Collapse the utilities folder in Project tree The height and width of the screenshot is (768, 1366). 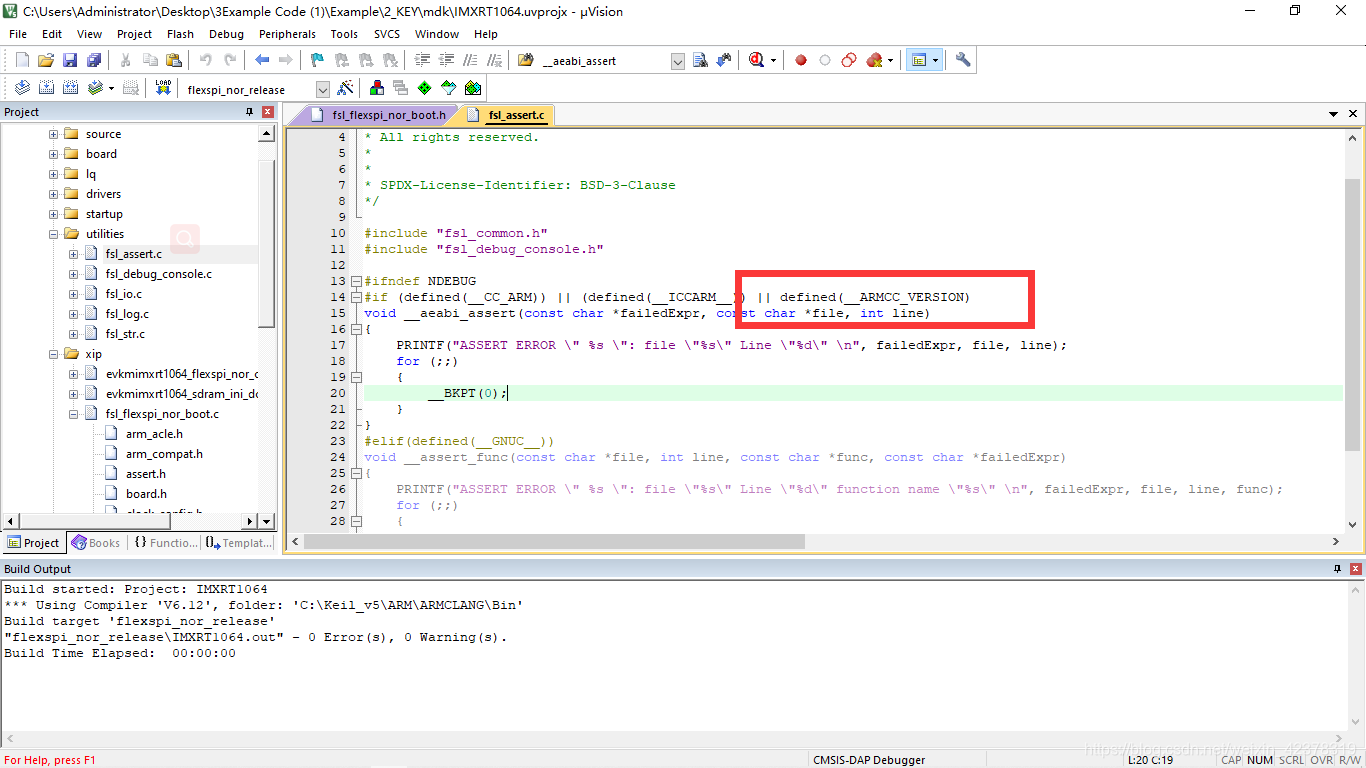coord(54,233)
